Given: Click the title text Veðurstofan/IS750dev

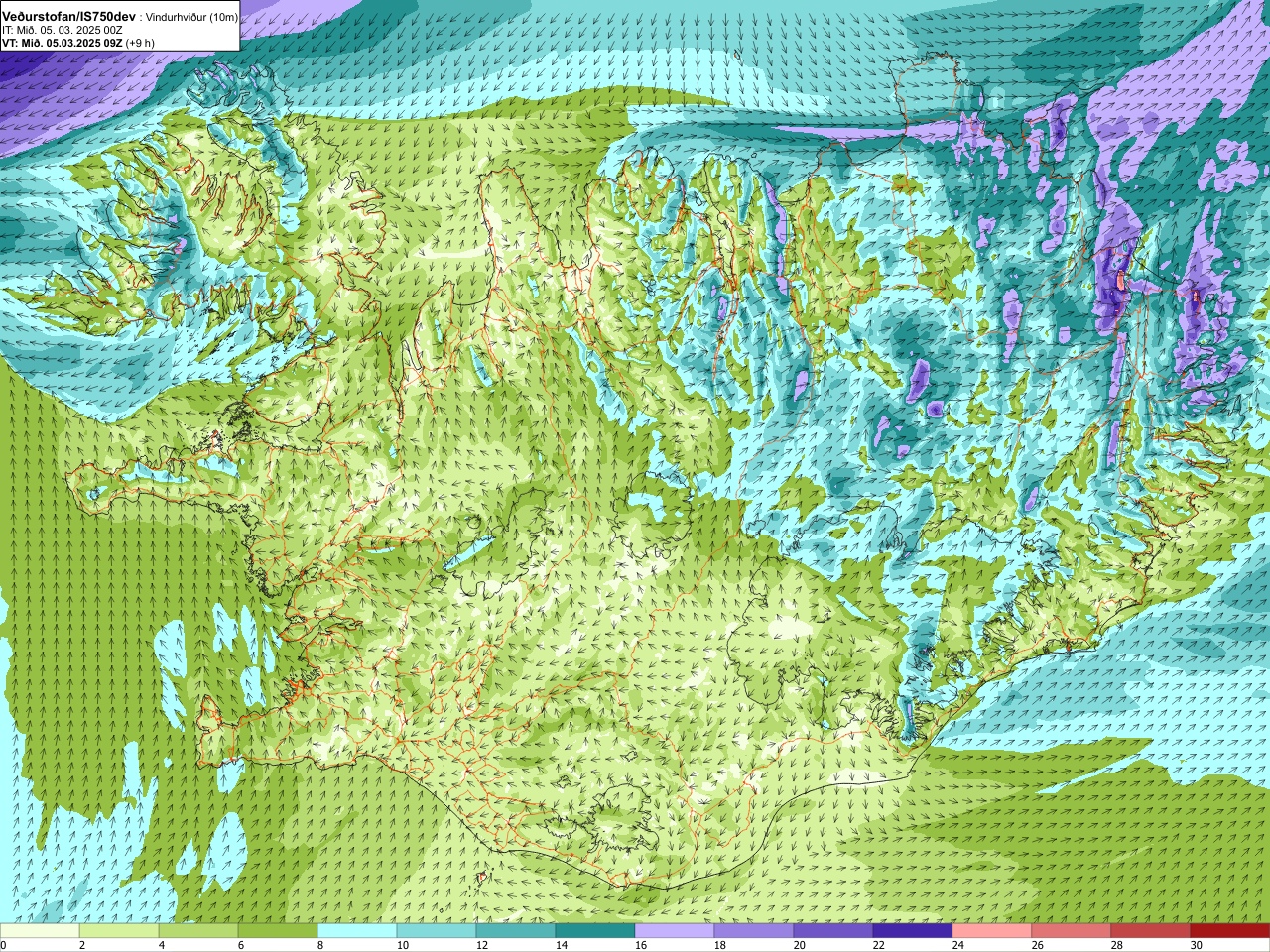Looking at the screenshot, I should tap(69, 17).
